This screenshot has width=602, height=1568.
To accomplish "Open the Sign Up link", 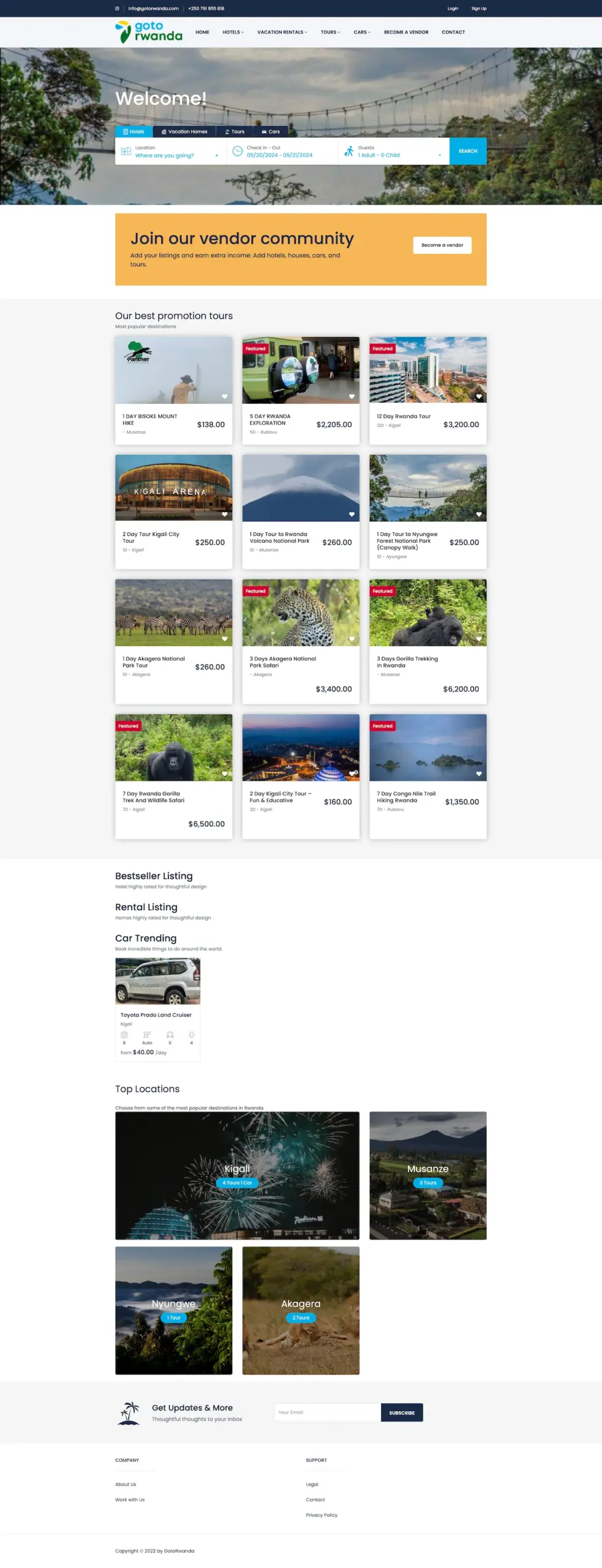I will (479, 9).
